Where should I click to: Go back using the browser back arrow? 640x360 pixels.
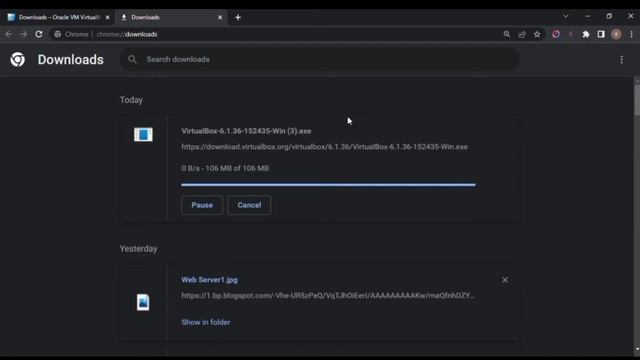[8, 34]
